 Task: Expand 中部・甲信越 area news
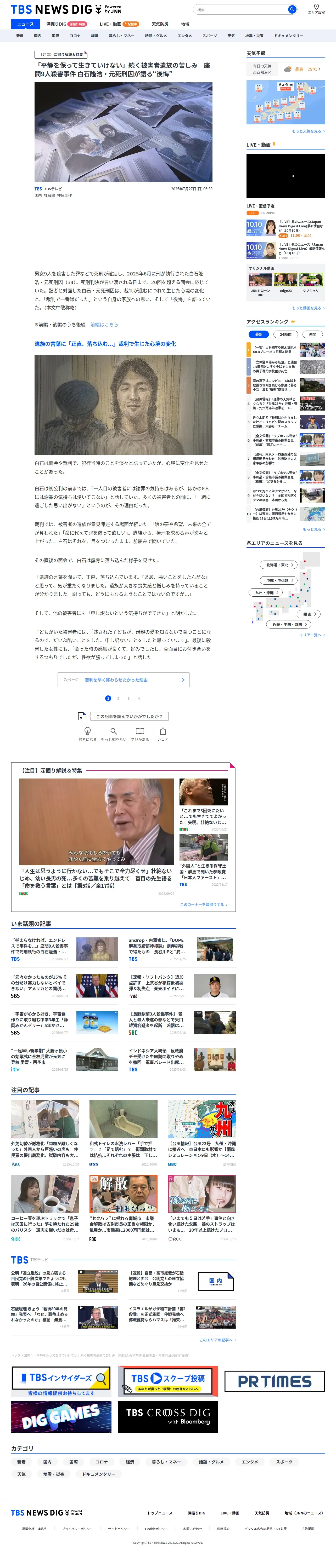coord(279,580)
